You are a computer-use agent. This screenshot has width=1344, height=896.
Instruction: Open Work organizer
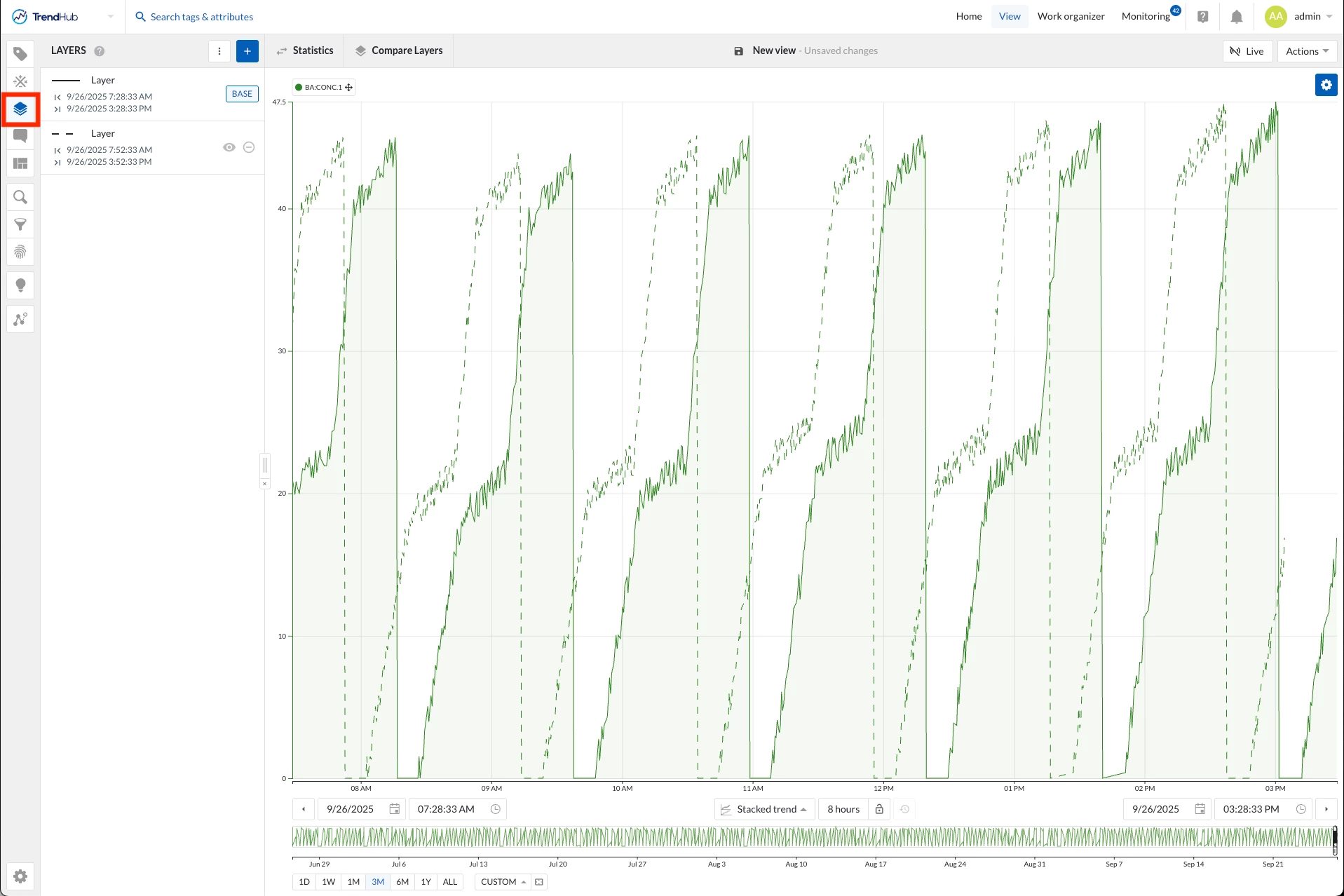pyautogui.click(x=1071, y=17)
